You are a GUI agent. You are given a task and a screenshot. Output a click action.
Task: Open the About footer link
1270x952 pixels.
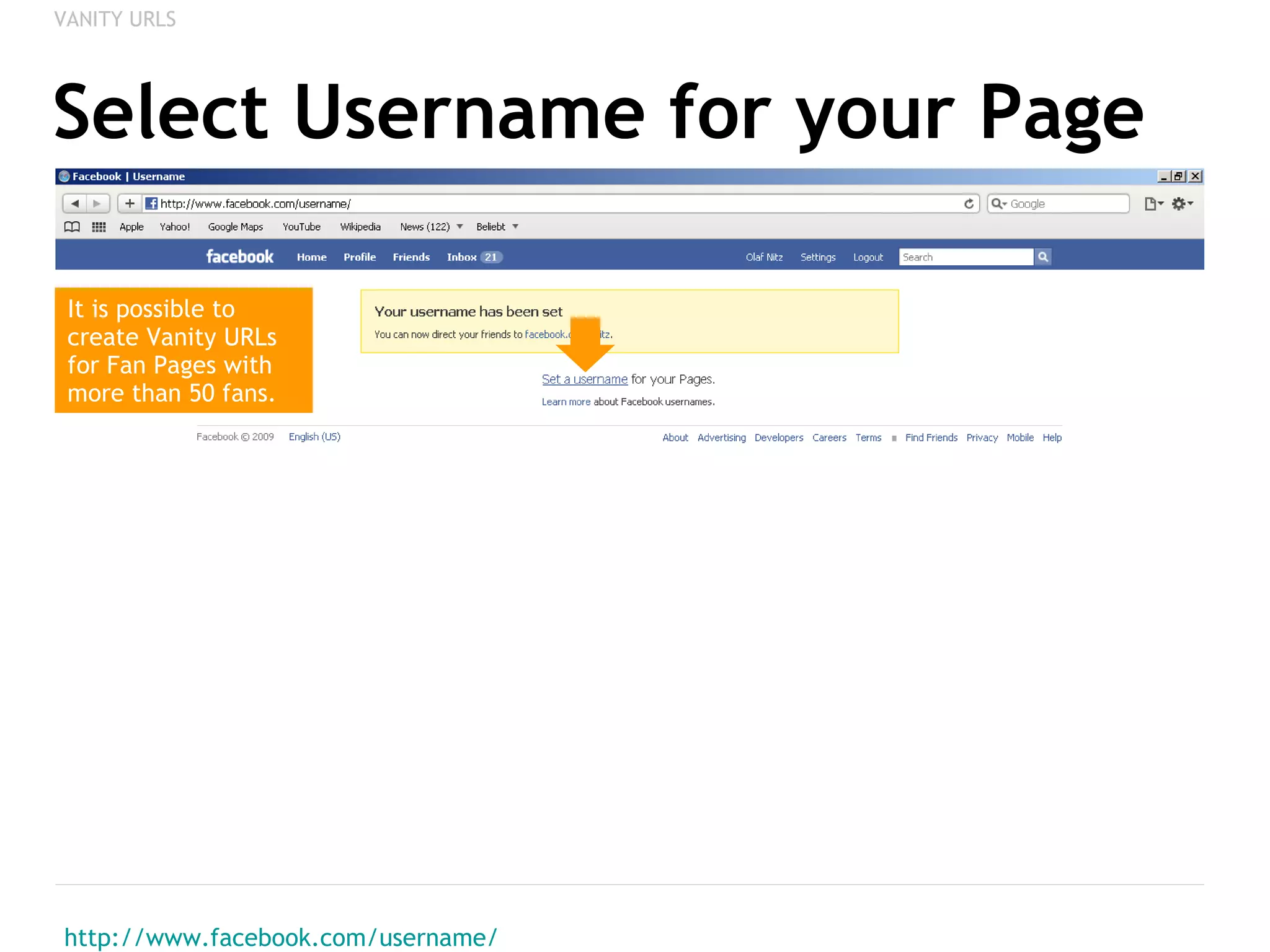[675, 438]
